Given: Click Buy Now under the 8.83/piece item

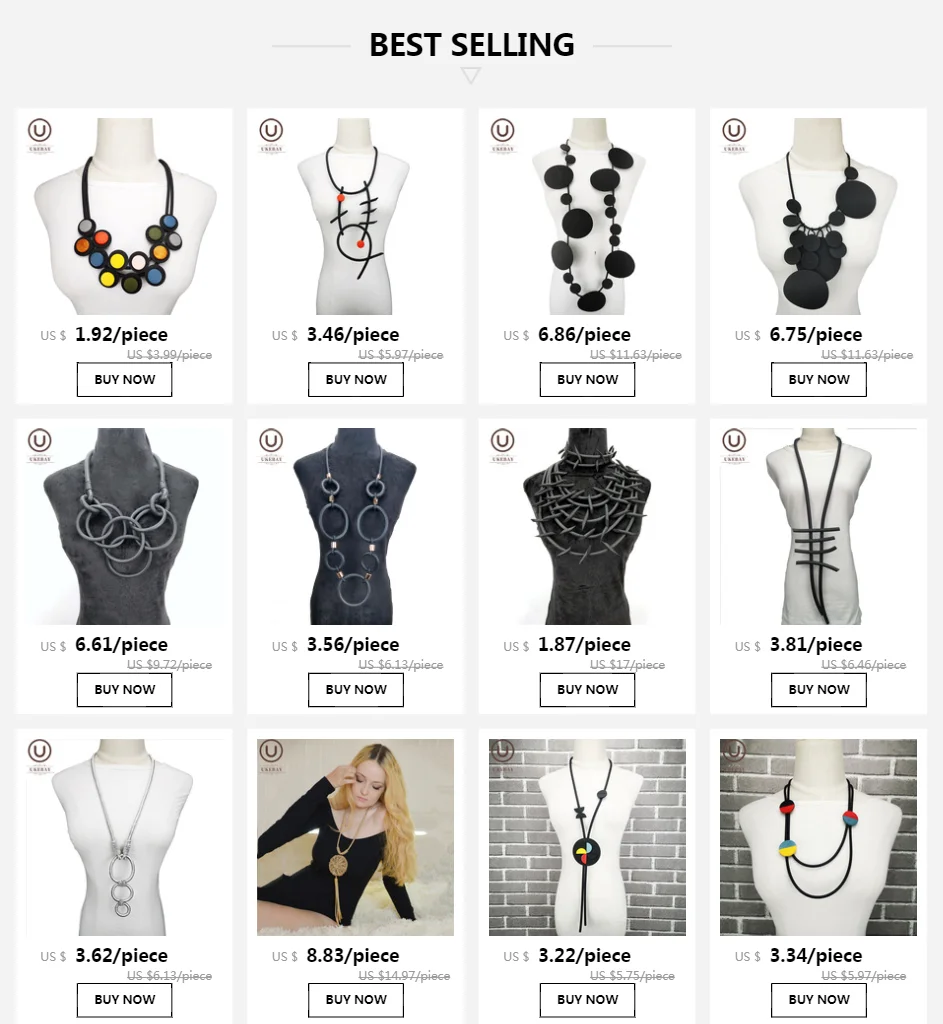Looking at the screenshot, I should pos(356,1000).
